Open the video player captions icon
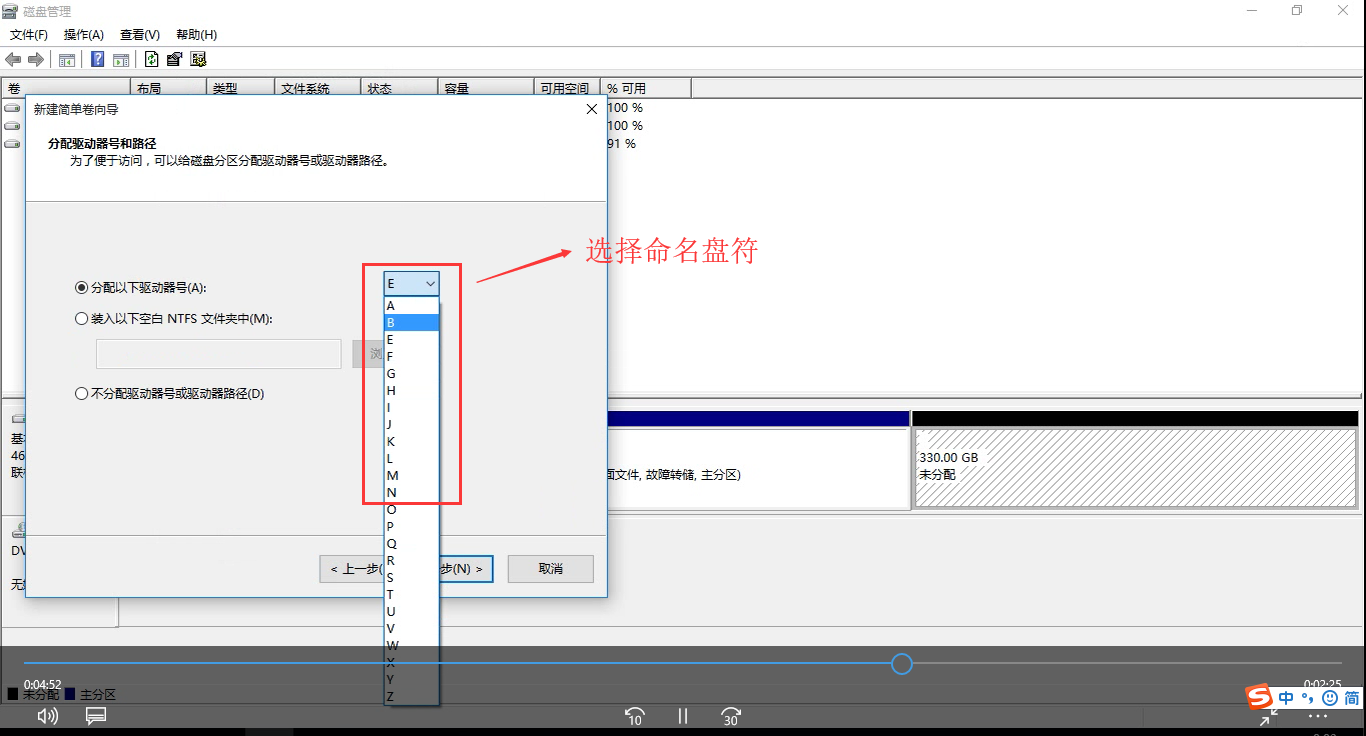The image size is (1366, 736). 96,716
